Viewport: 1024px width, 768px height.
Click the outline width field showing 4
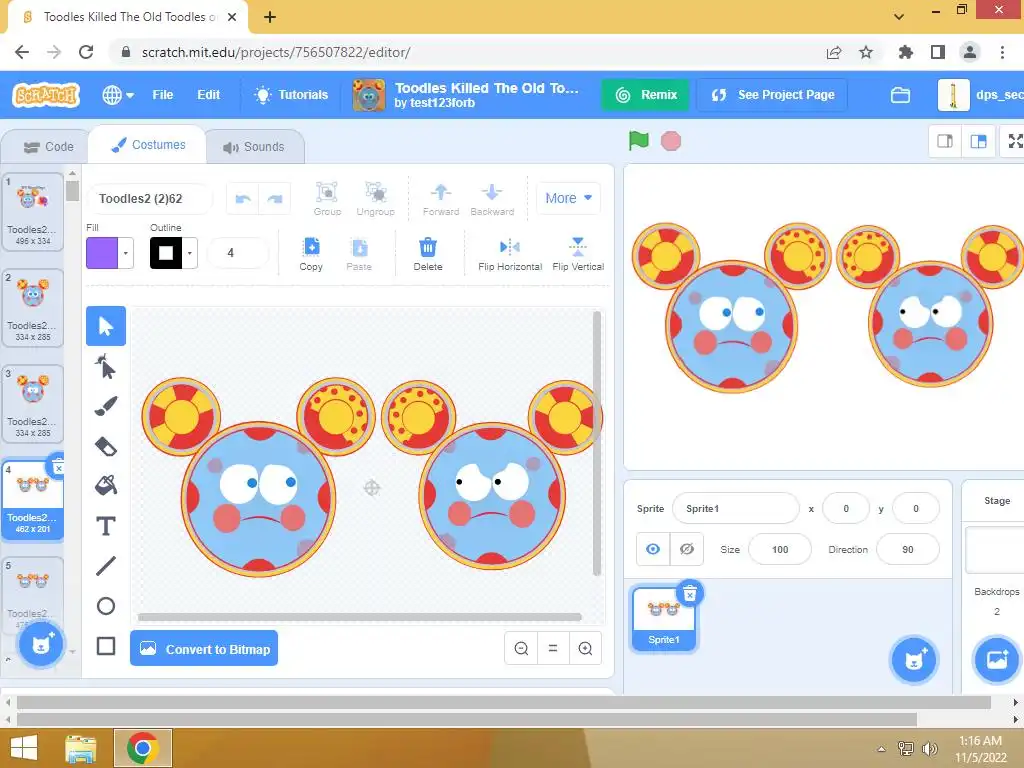click(x=237, y=253)
